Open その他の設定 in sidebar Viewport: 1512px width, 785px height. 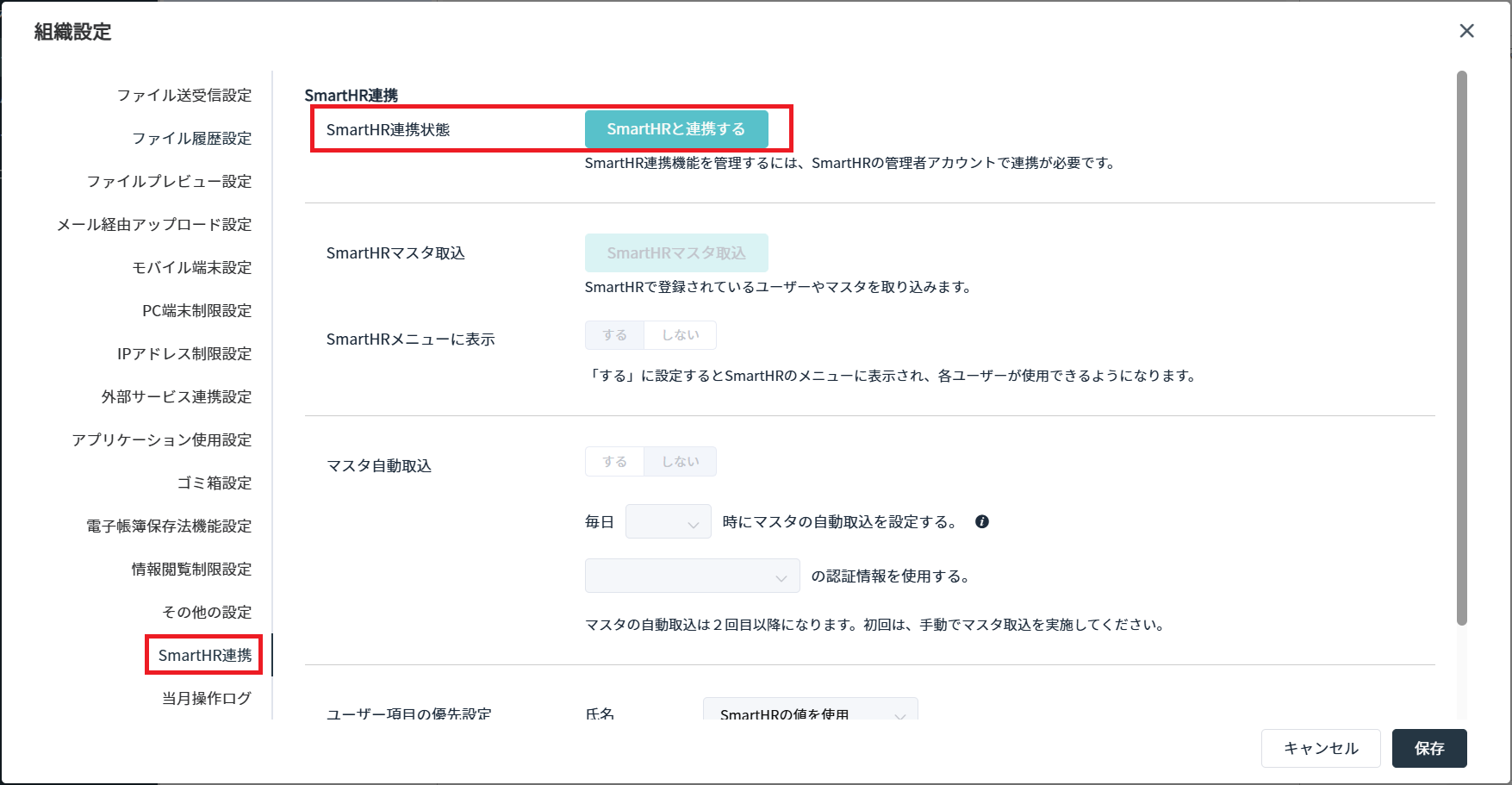[x=207, y=612]
